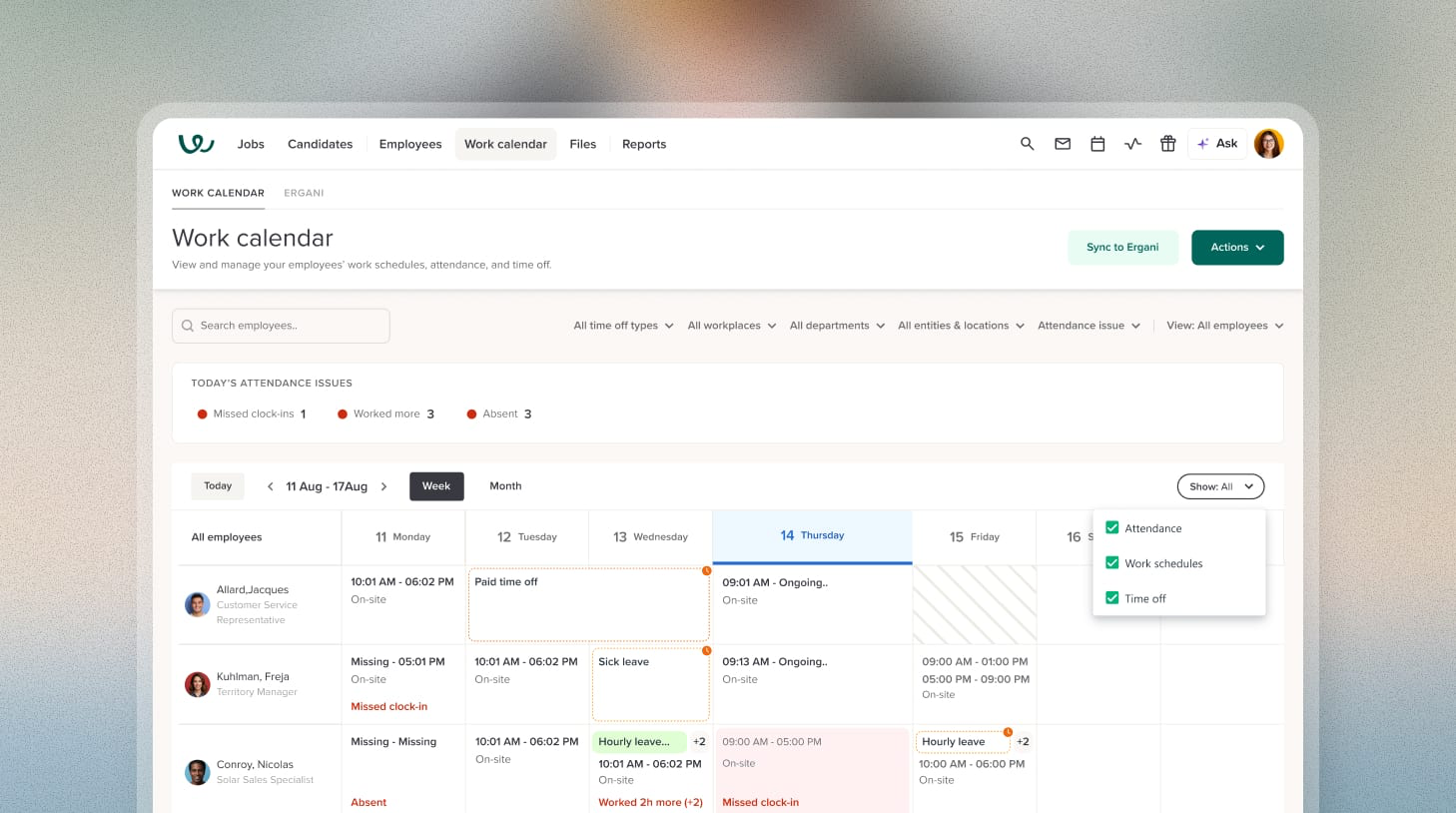The height and width of the screenshot is (813, 1456).
Task: Open View: All employees dropdown
Action: click(x=1224, y=326)
